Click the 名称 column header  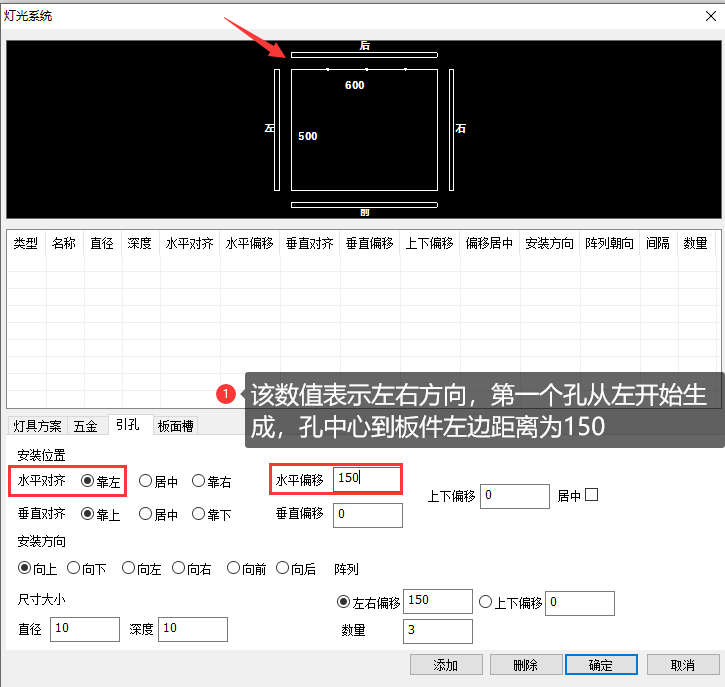pos(64,243)
